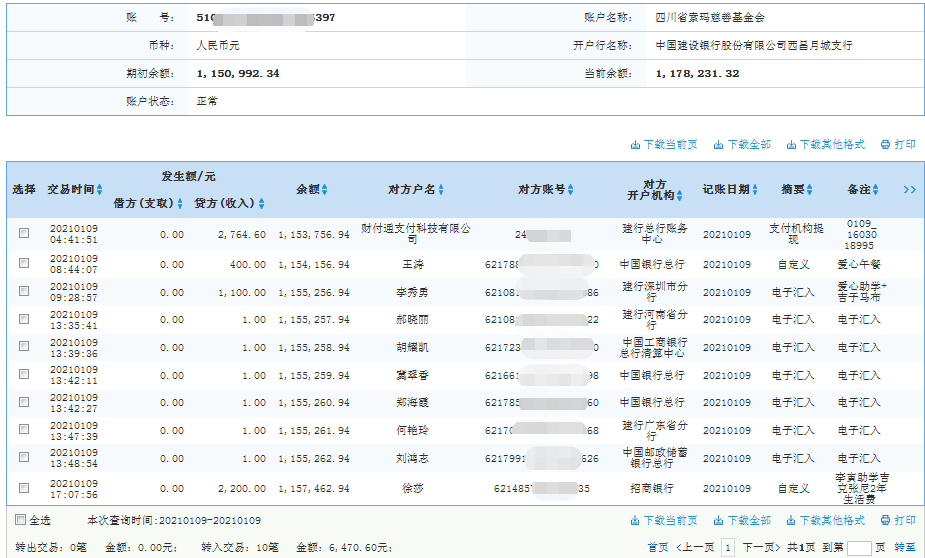The height and width of the screenshot is (558, 925).
Task: Click credit amount 2,200.00
Action: (x=242, y=488)
